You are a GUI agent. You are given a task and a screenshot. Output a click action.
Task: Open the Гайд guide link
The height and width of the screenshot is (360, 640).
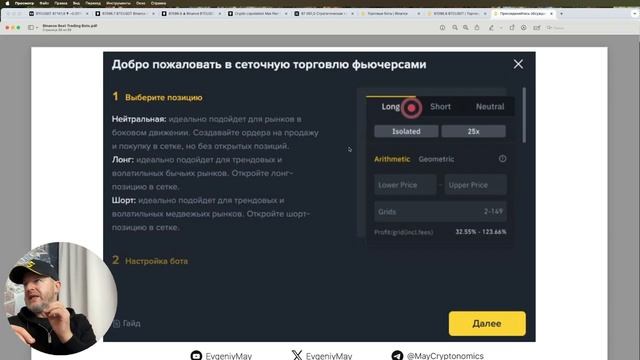click(x=127, y=323)
